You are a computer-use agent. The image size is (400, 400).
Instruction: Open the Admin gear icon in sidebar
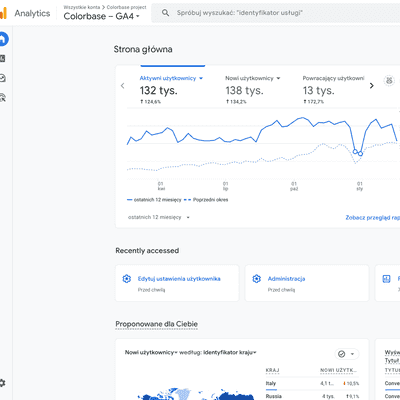(2, 383)
